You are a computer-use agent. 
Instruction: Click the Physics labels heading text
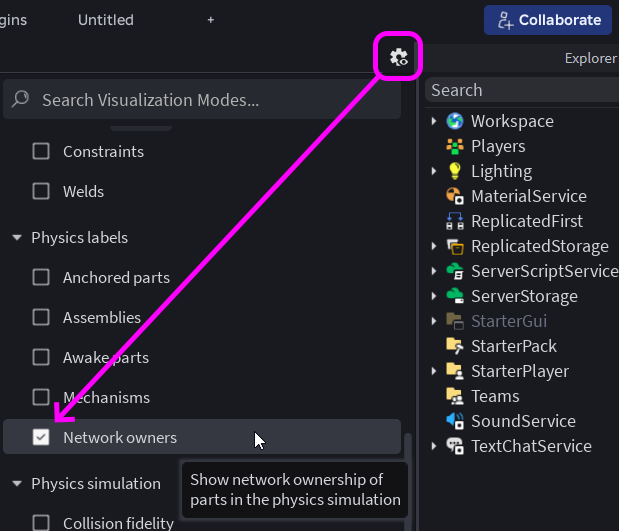(x=80, y=238)
